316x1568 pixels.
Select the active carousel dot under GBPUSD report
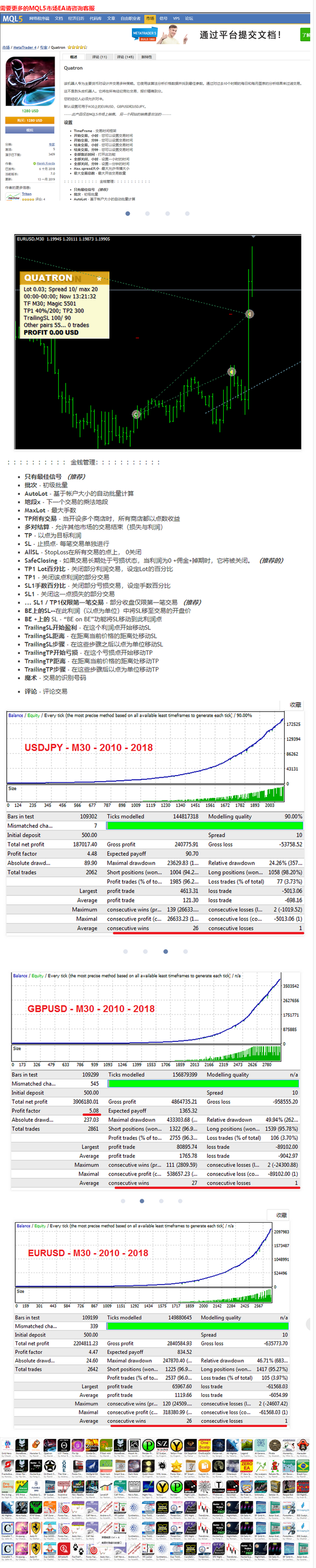click(141, 1201)
